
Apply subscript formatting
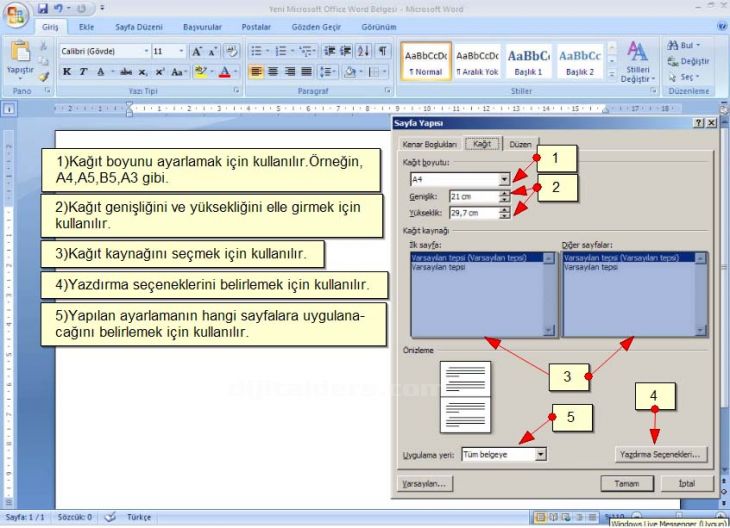click(x=143, y=72)
